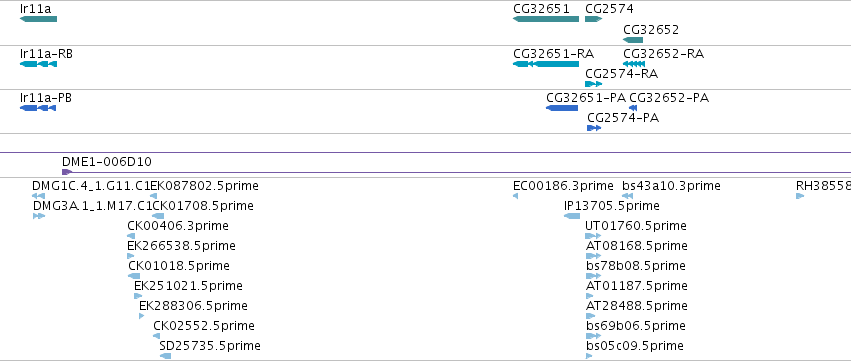Click the RH38558 EST arrow glyph
Viewport: 851px width, 361px height.
click(x=800, y=196)
